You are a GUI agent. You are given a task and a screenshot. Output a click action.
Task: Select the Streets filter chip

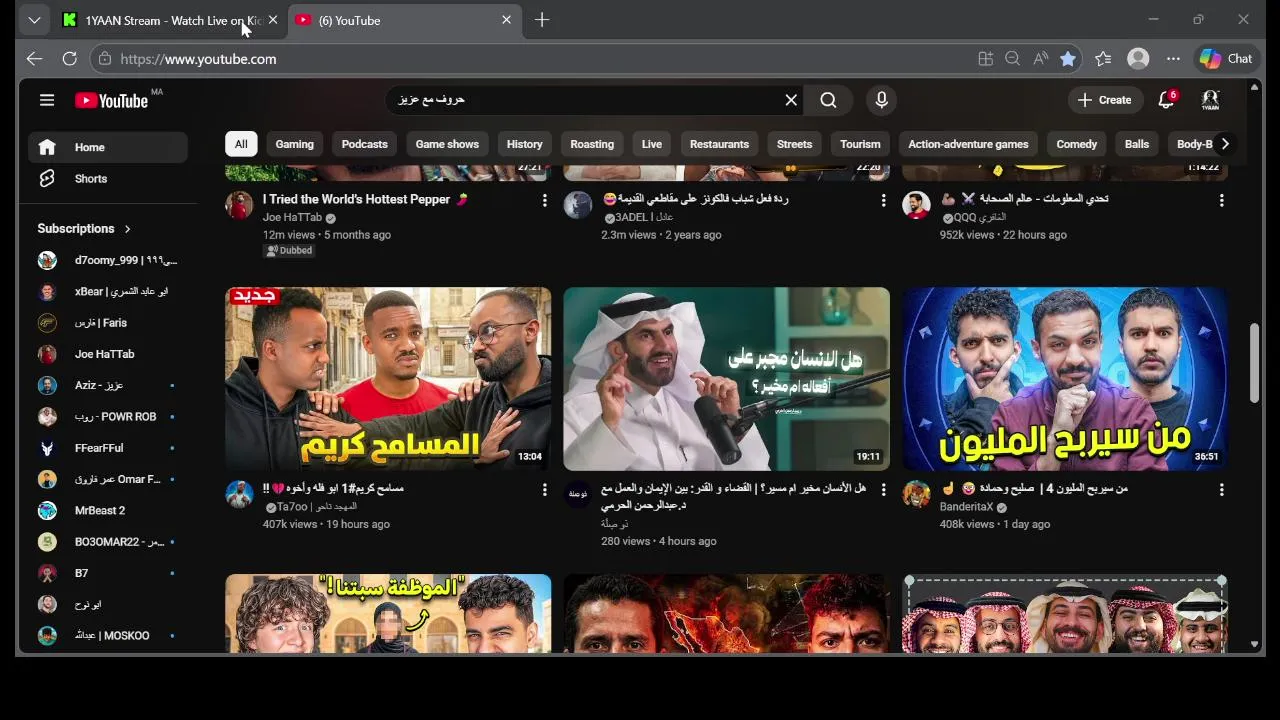click(795, 144)
